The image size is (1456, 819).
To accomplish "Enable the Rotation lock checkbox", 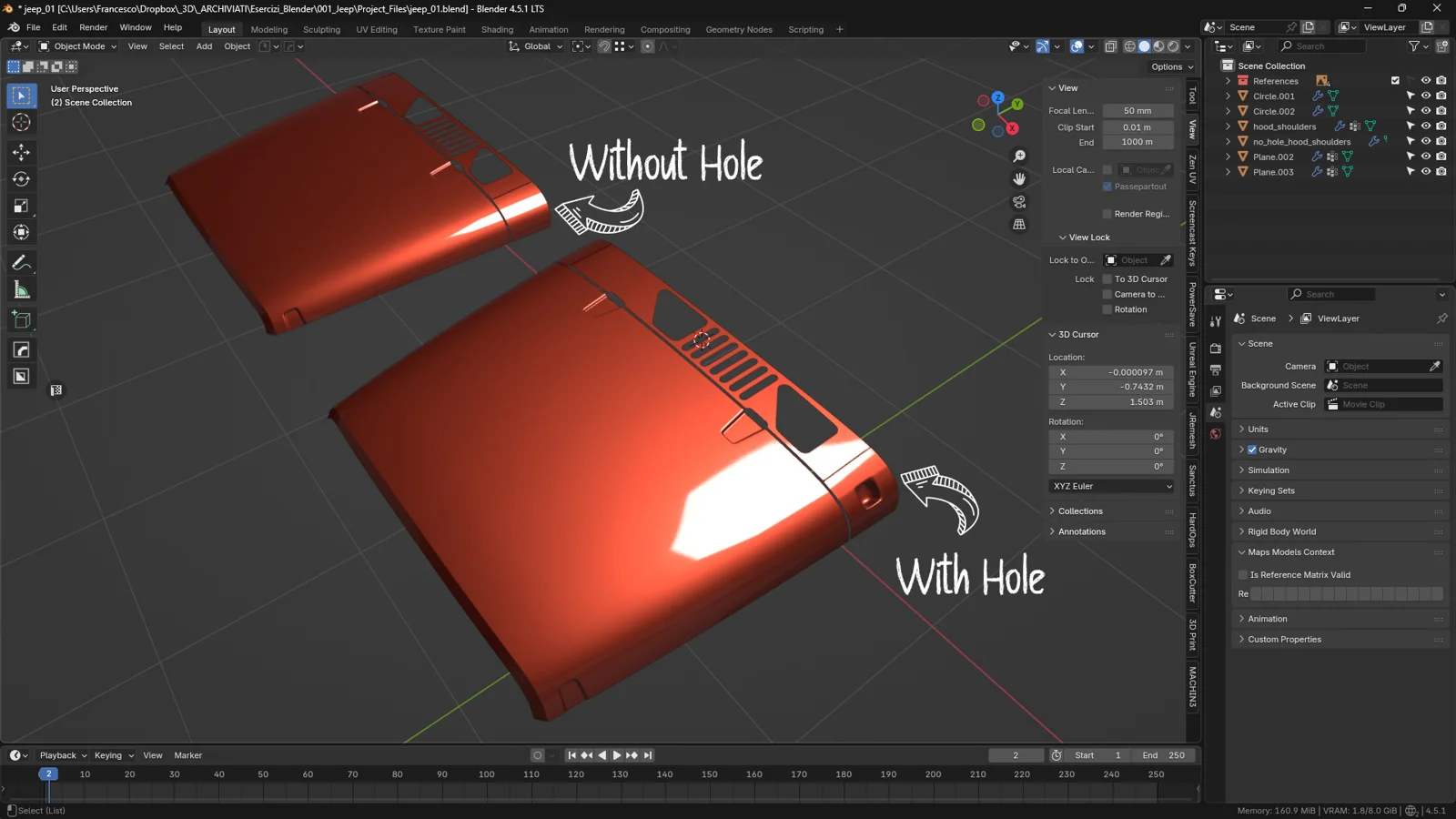I will [x=1107, y=309].
